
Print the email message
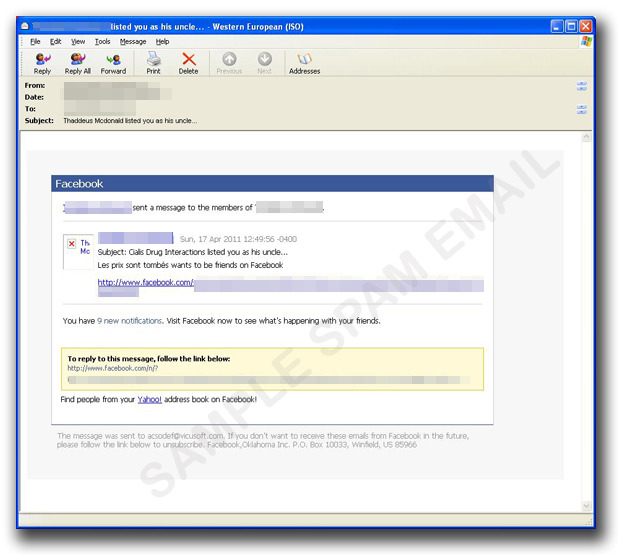(153, 63)
